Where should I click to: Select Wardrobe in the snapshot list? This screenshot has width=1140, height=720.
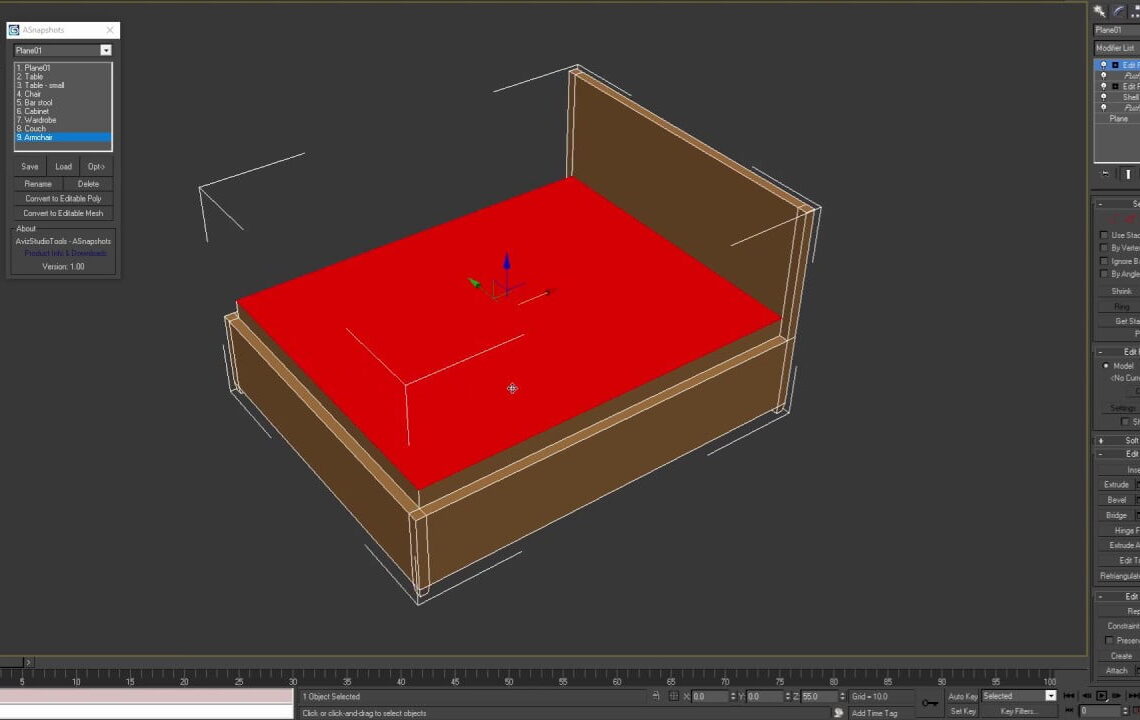(x=40, y=120)
